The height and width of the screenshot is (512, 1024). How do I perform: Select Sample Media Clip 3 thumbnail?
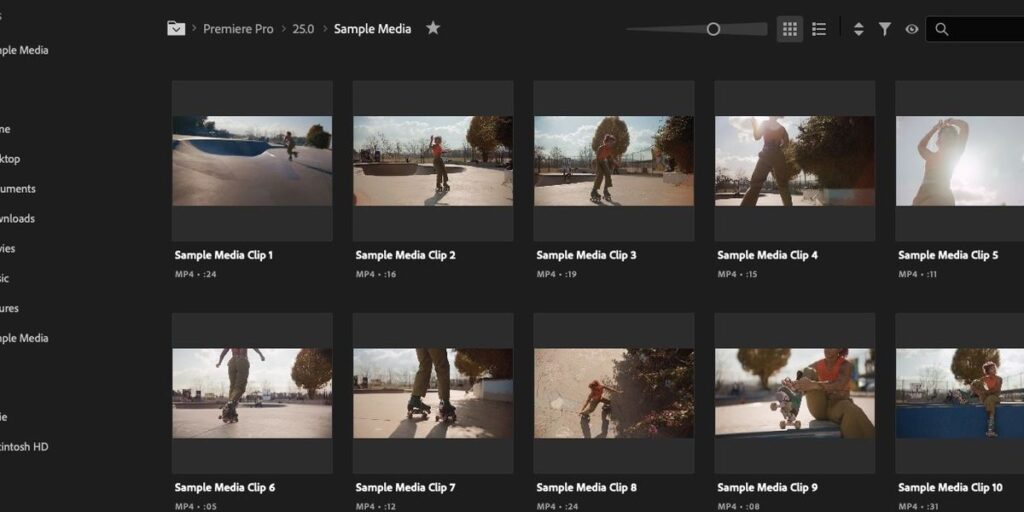pyautogui.click(x=614, y=161)
